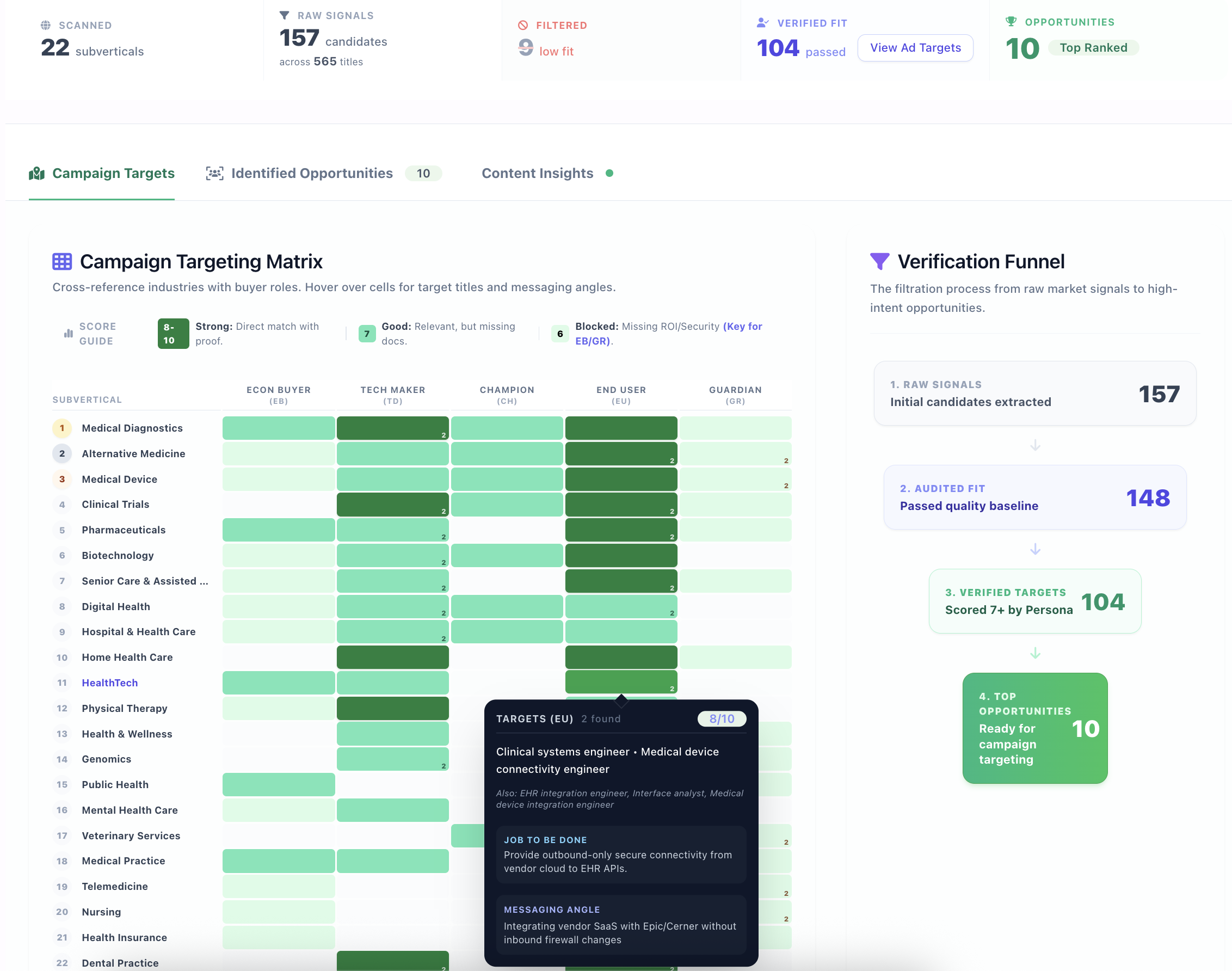Open the Identified Opportunities tab
The height and width of the screenshot is (971, 1232).
pos(311,174)
